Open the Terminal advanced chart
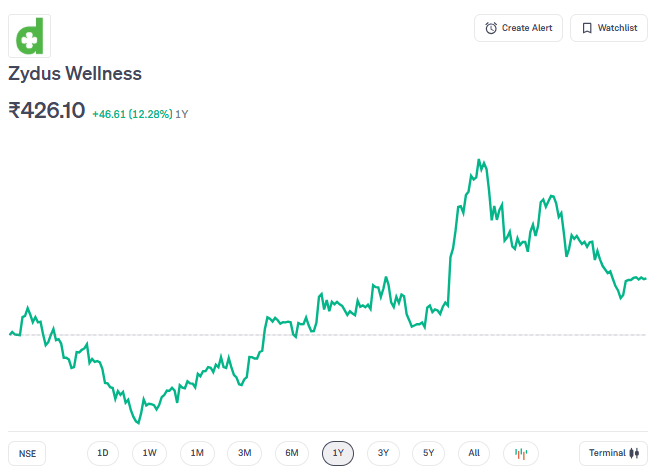Viewport: 659px width, 475px height. click(x=613, y=453)
